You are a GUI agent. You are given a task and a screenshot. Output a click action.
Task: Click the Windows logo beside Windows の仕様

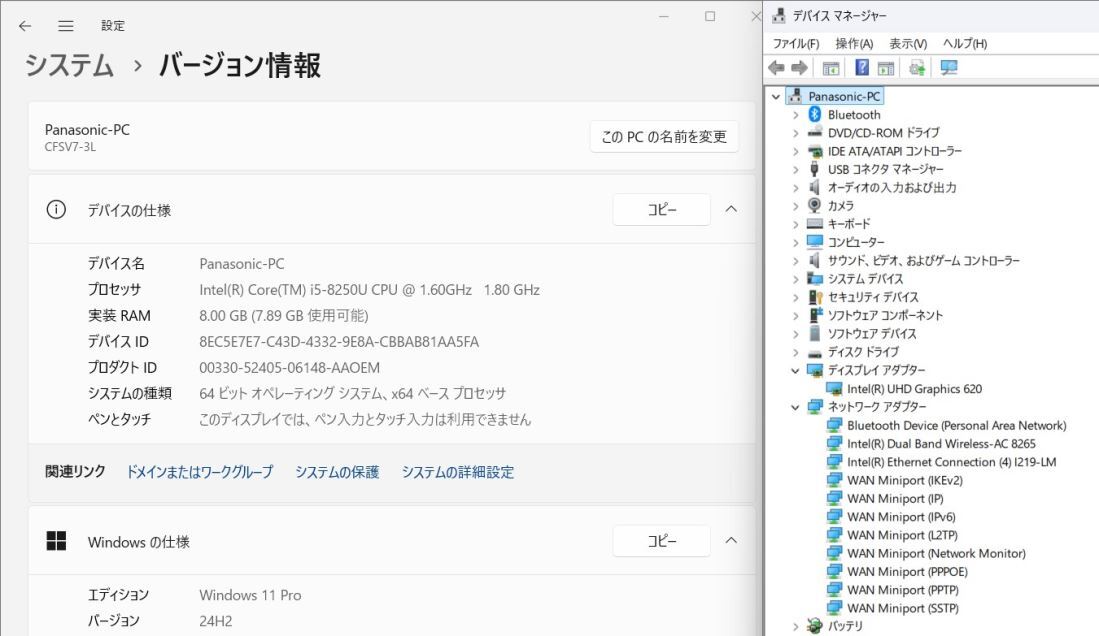(x=56, y=541)
